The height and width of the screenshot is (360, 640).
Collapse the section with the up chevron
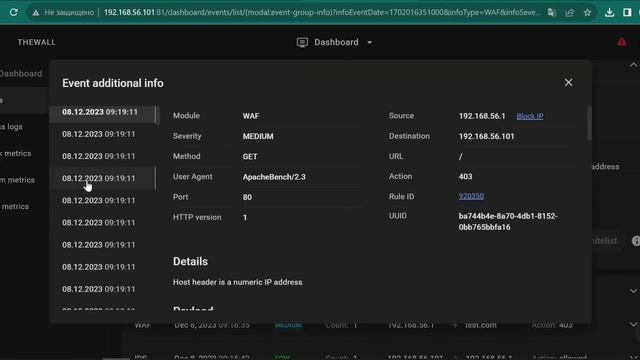tap(633, 65)
